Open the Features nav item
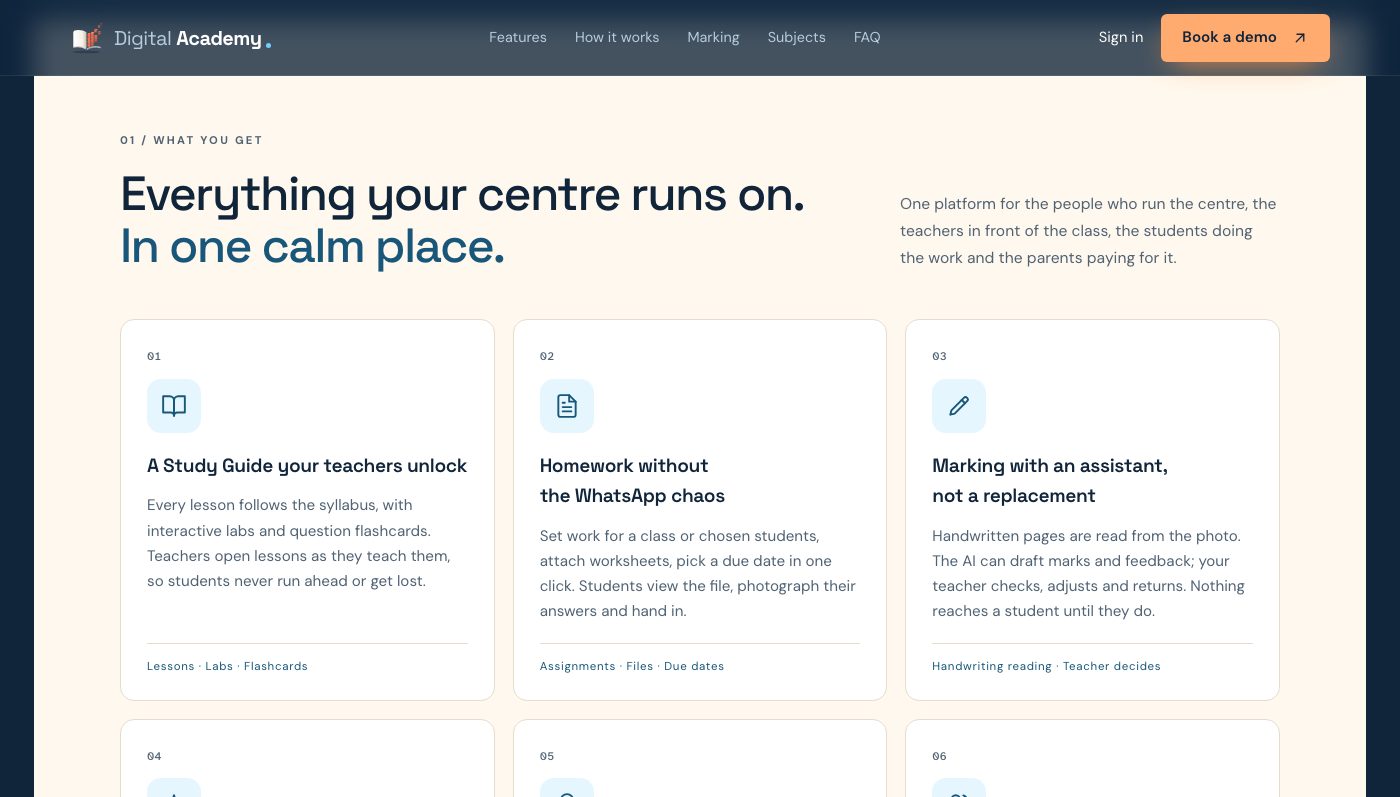The height and width of the screenshot is (797, 1400). [x=518, y=37]
